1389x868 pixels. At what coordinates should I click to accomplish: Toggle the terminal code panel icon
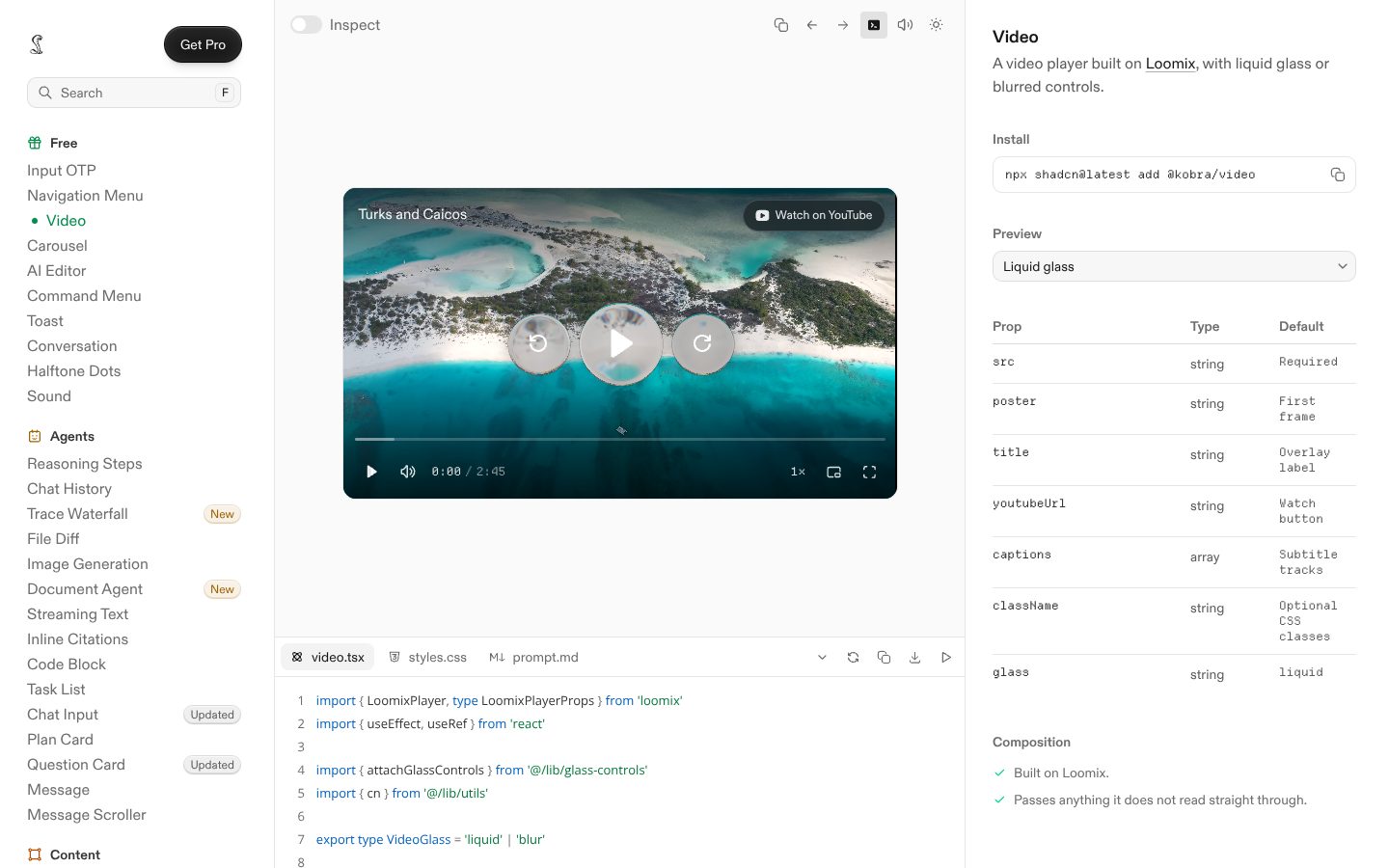coord(874,25)
